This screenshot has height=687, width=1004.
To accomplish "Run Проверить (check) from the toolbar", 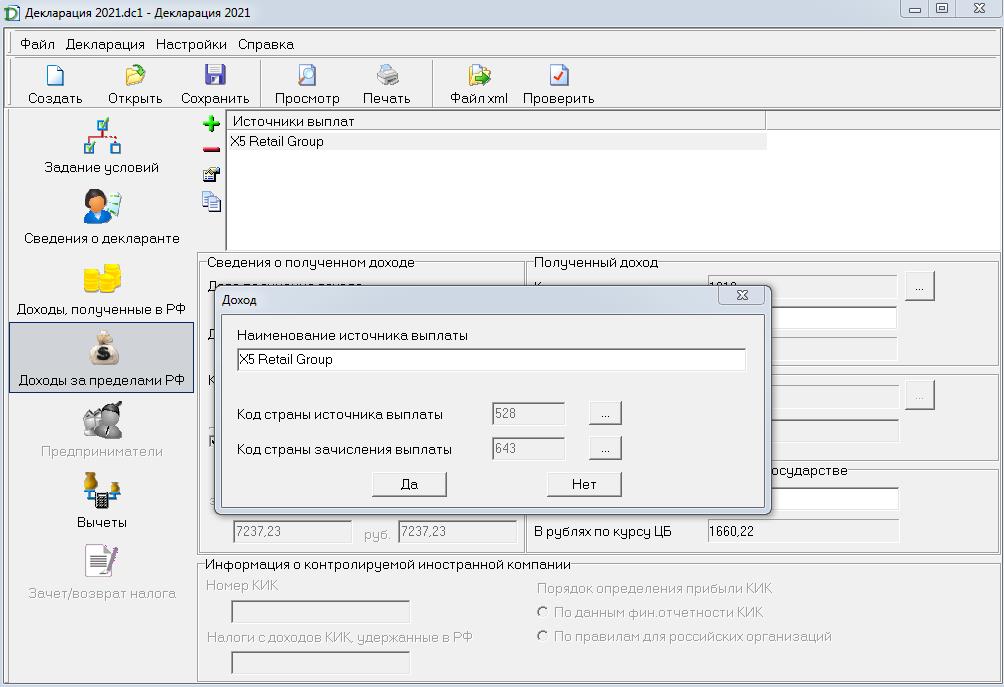I will [558, 76].
